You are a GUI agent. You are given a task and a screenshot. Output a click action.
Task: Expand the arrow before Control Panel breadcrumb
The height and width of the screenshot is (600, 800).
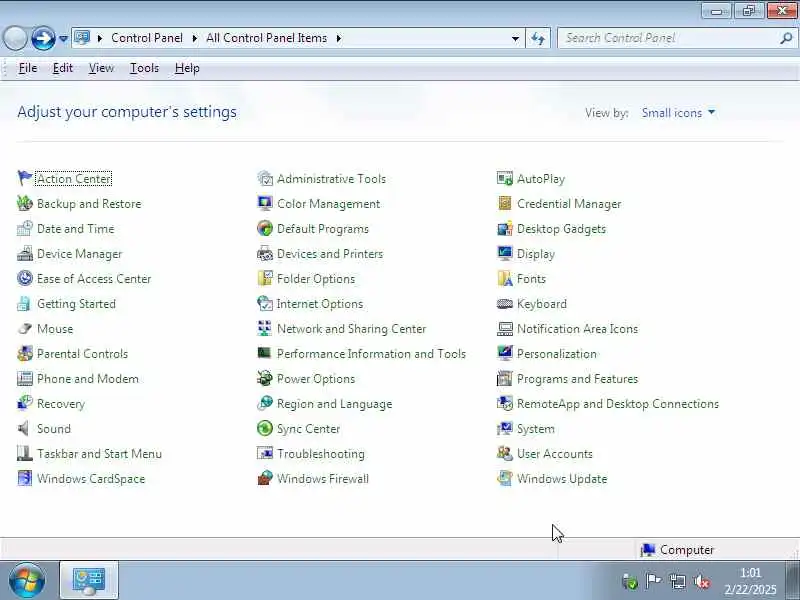[99, 38]
